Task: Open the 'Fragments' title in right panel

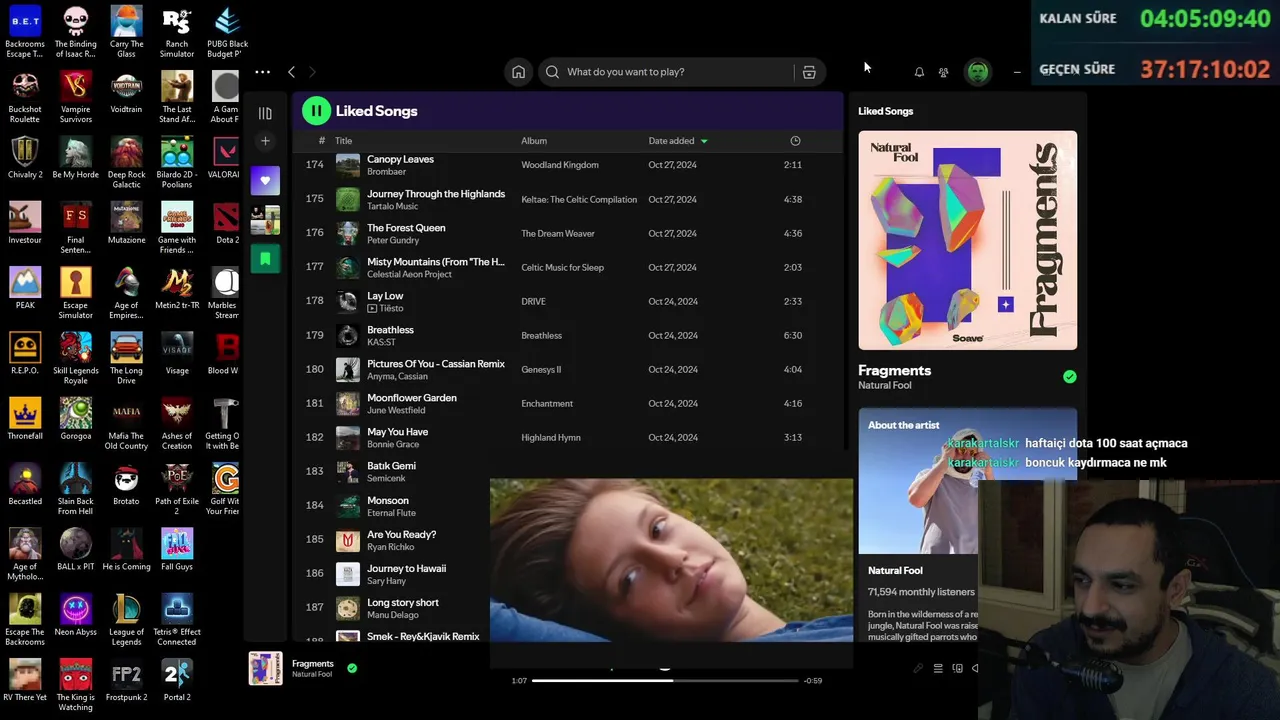Action: pyautogui.click(x=894, y=370)
